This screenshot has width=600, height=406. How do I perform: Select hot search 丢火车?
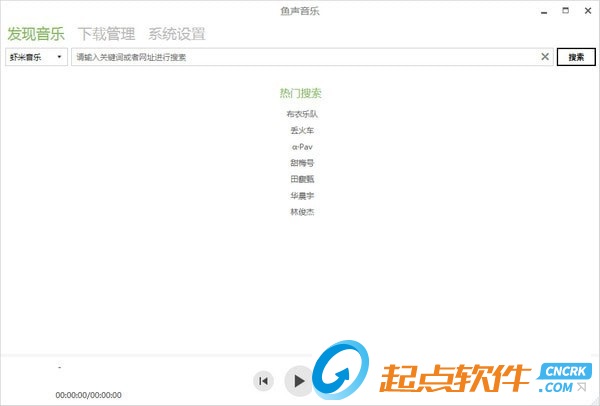302,130
